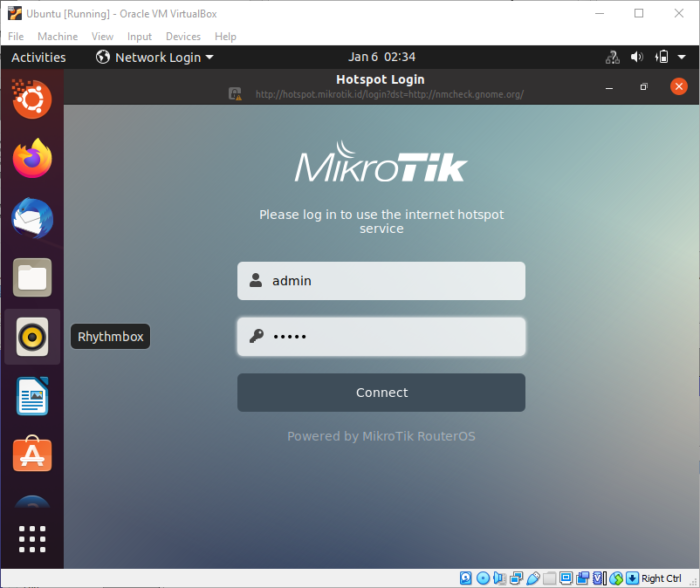Click the VirtualBox optical drive status icon

pos(483,578)
